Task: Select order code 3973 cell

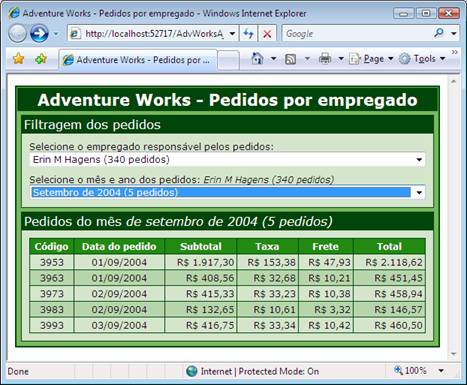Action: point(52,294)
